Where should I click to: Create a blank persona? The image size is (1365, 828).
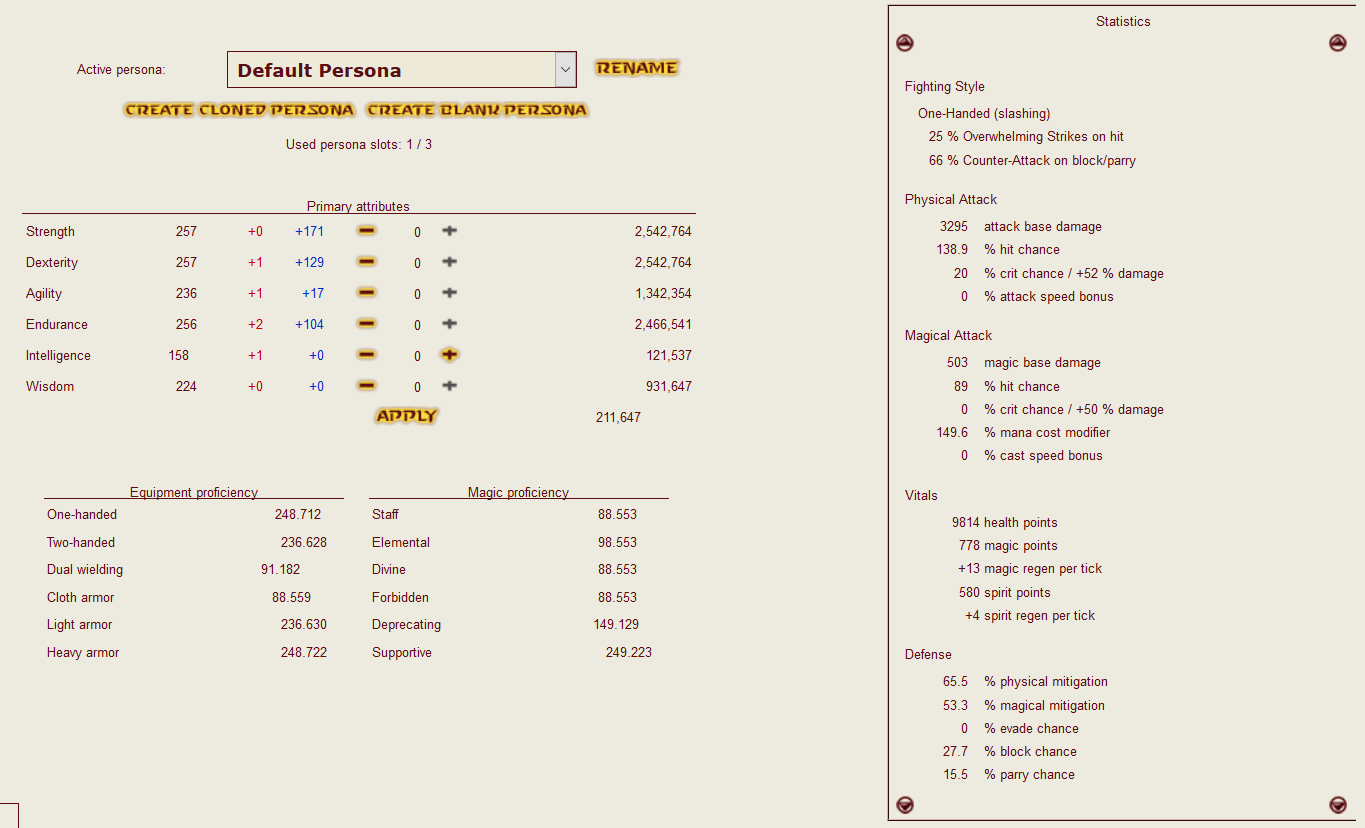tap(477, 110)
